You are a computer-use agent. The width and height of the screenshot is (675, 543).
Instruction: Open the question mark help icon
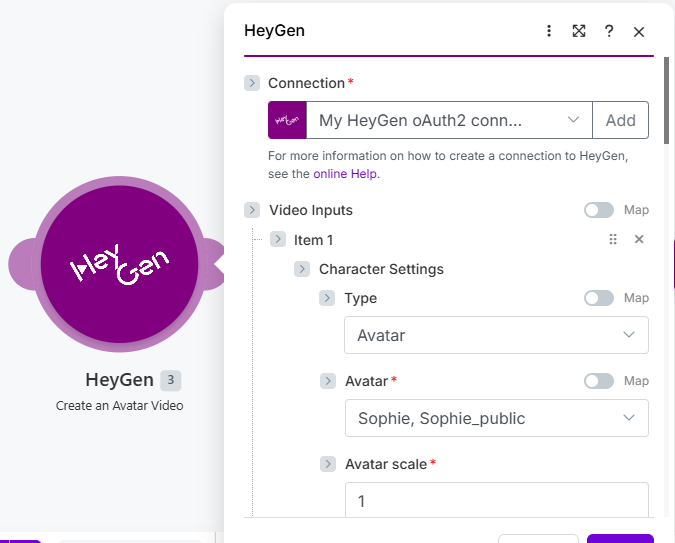(x=609, y=31)
